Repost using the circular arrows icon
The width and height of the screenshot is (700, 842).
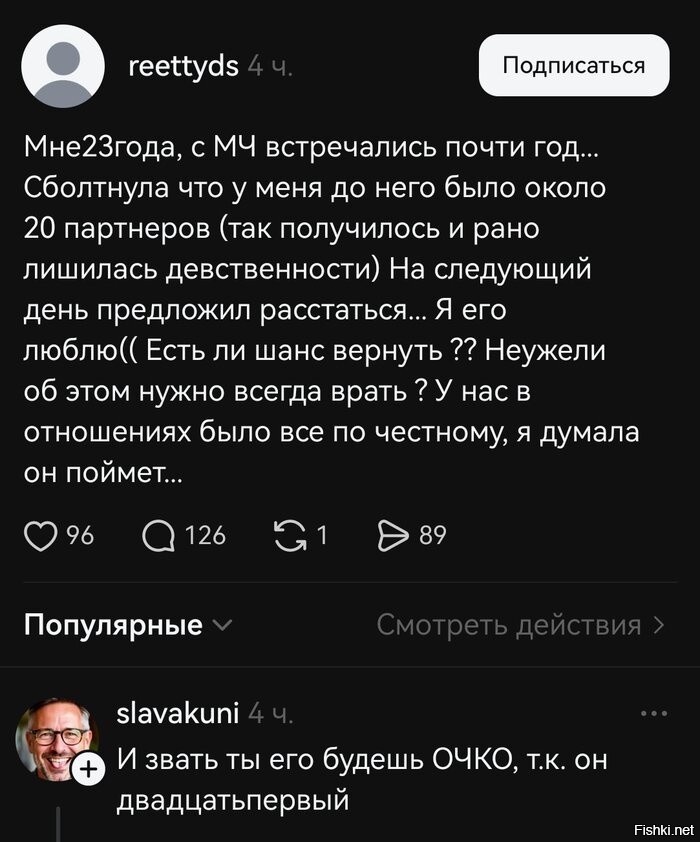tap(290, 536)
